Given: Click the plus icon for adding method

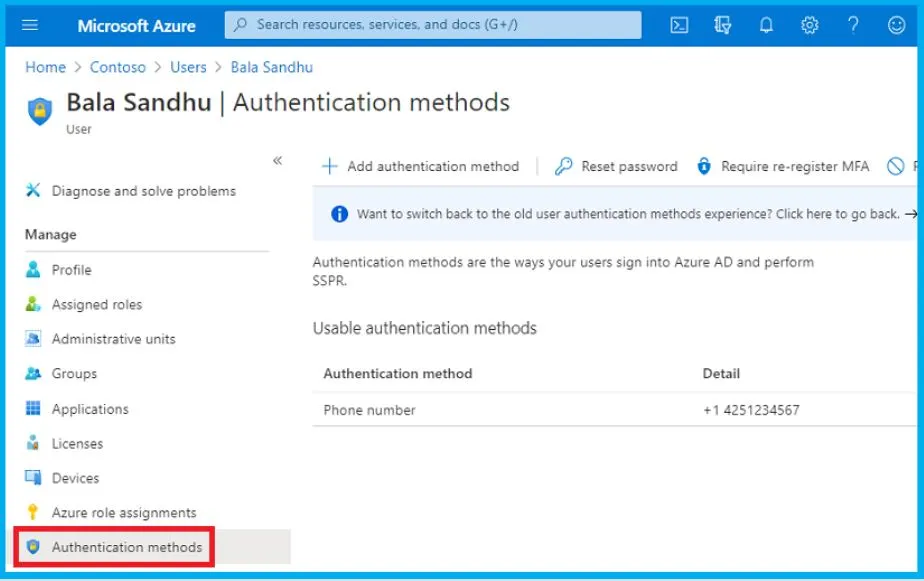Looking at the screenshot, I should pos(329,166).
